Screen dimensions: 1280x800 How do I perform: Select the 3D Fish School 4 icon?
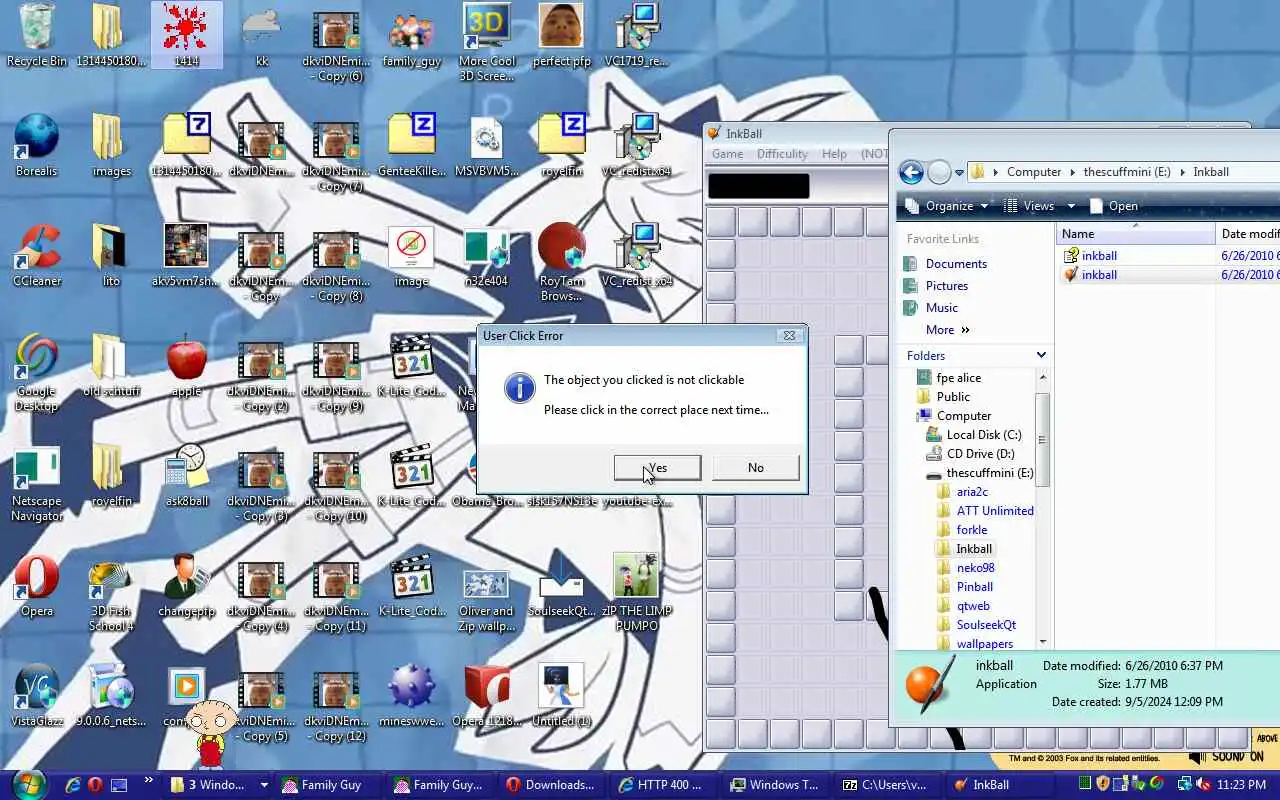(111, 592)
